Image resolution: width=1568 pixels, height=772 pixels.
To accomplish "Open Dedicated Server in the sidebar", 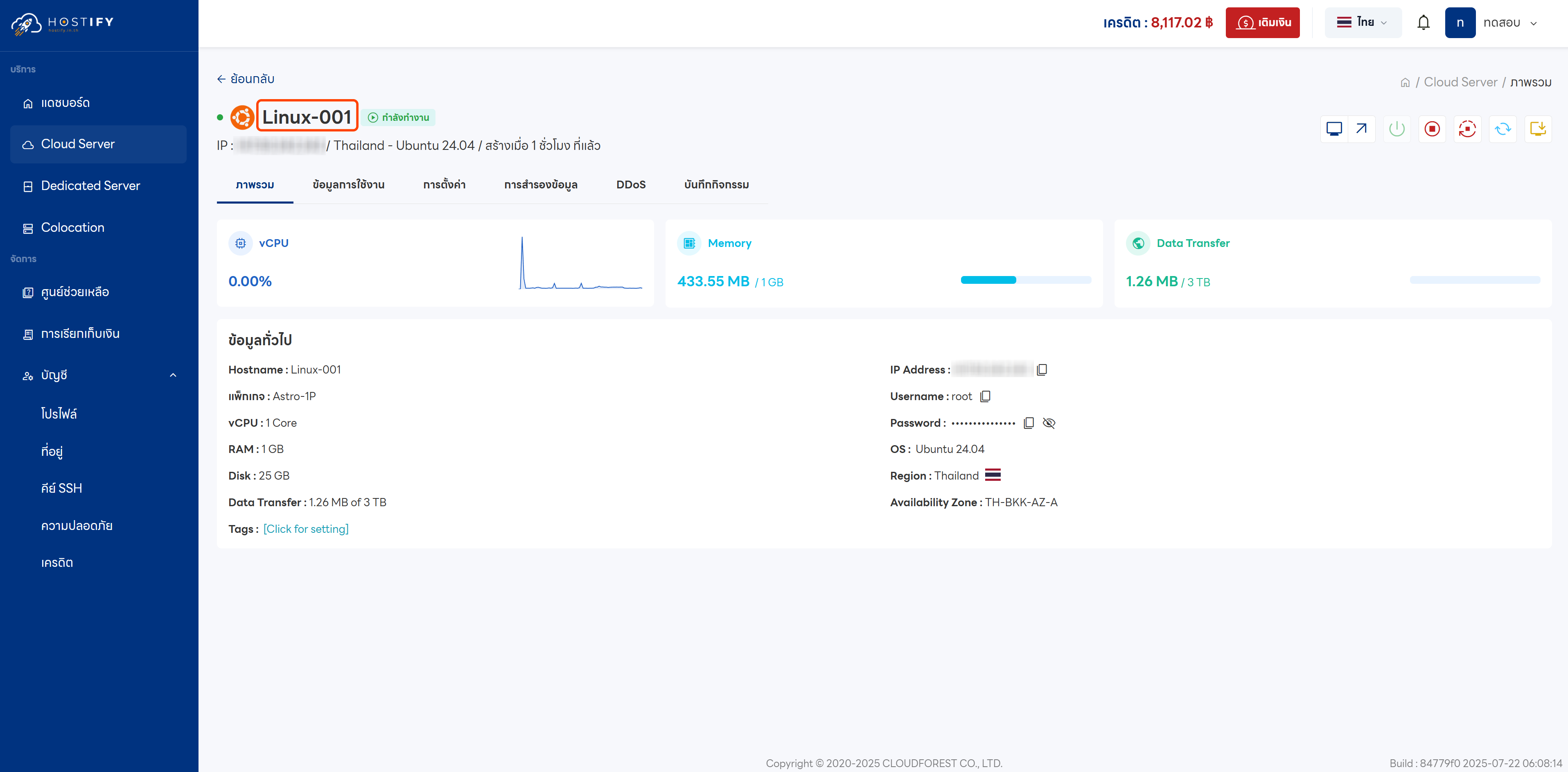I will [99, 186].
